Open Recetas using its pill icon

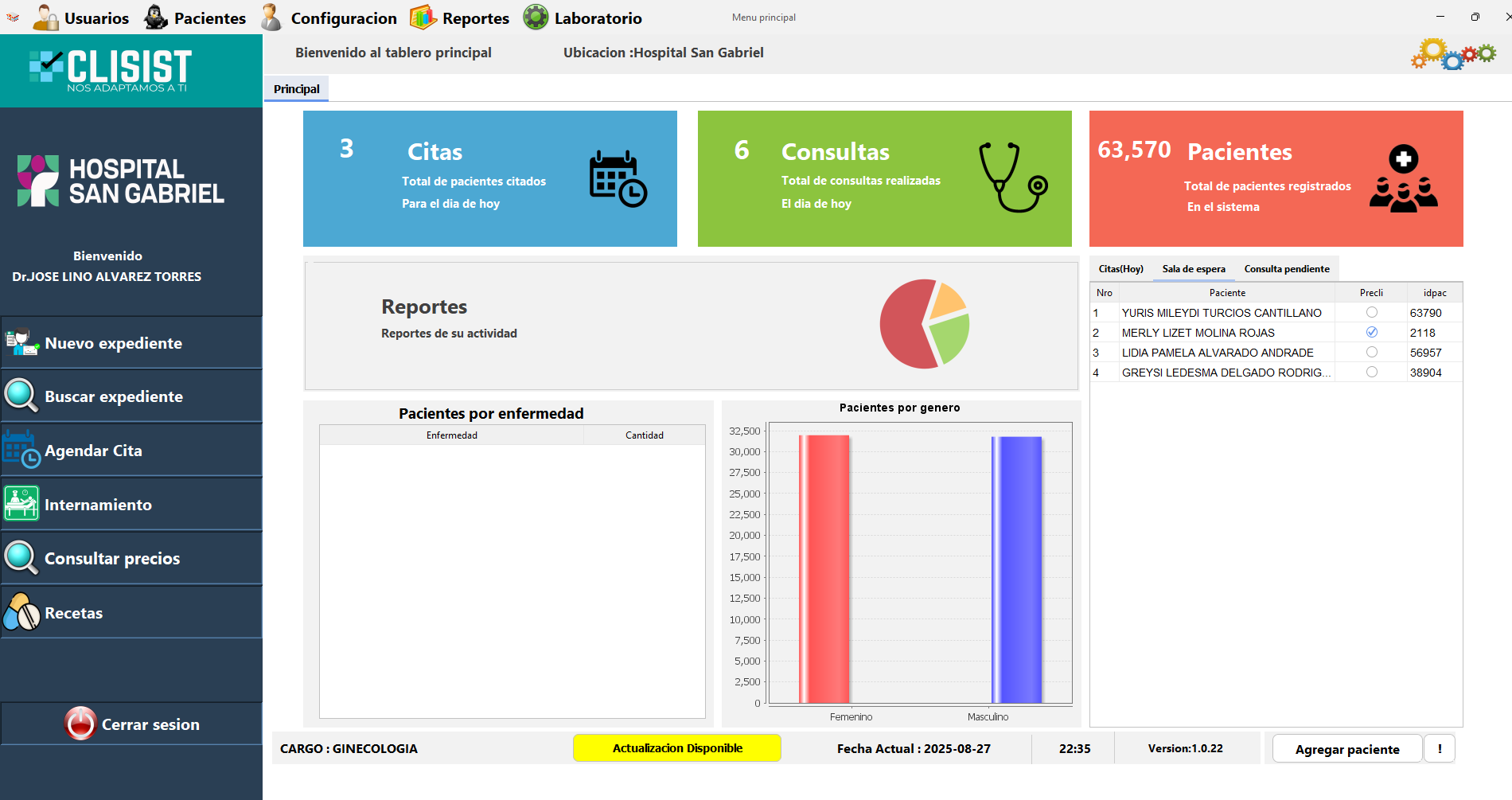(21, 611)
